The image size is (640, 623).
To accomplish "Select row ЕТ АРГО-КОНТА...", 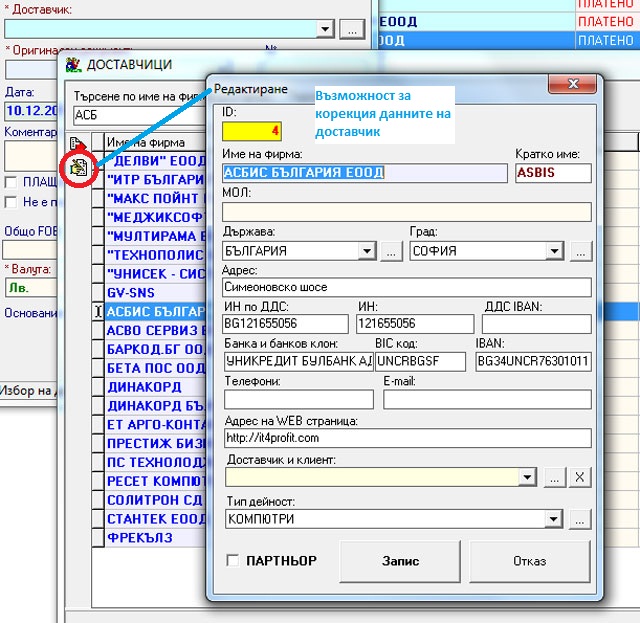I will click(x=156, y=425).
